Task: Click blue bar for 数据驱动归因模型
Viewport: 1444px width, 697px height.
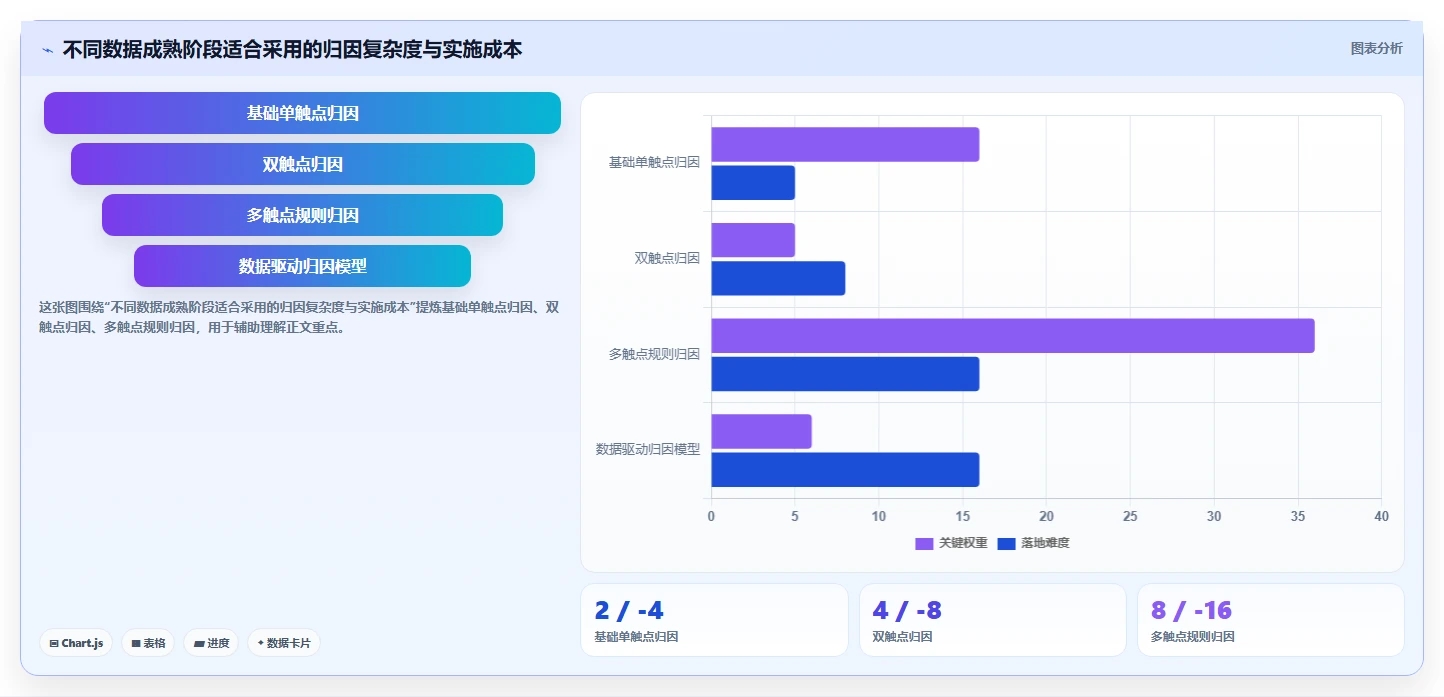Action: point(845,470)
